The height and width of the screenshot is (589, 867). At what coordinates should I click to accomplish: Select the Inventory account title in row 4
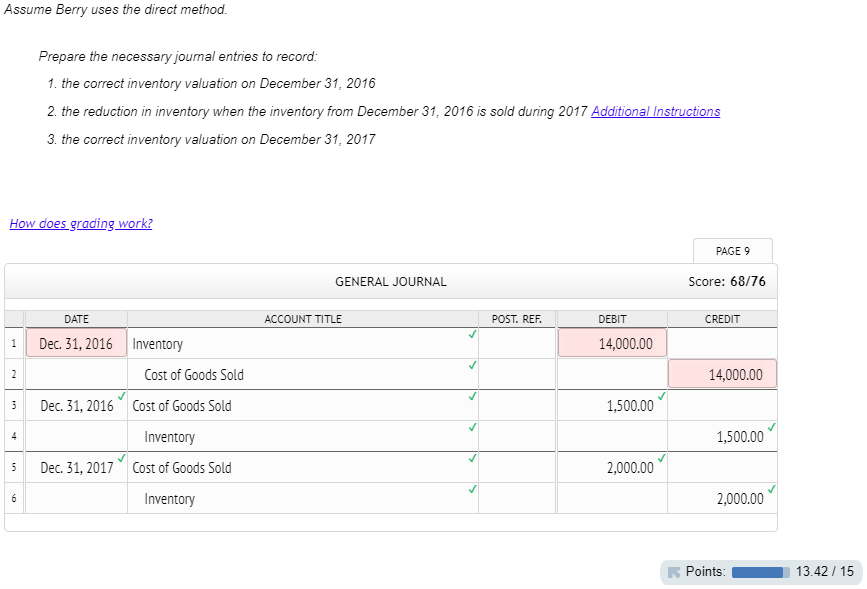coord(302,436)
